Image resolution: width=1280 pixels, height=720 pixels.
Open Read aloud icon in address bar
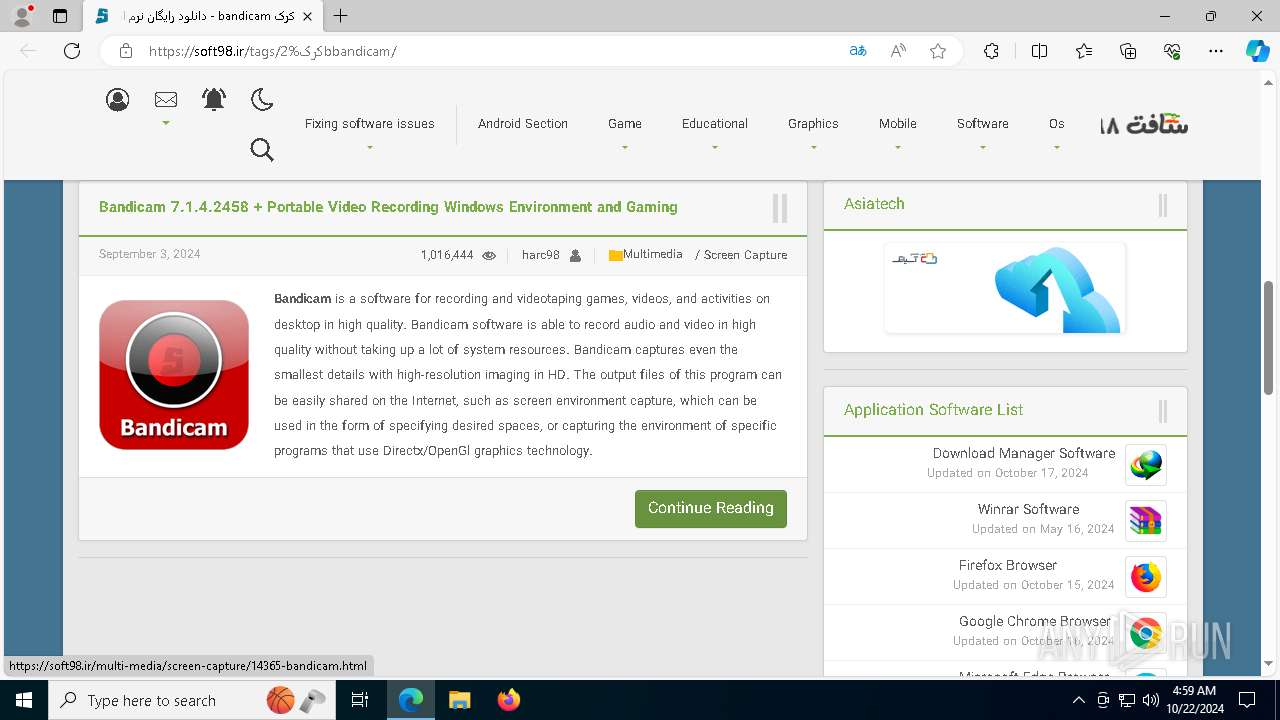click(x=898, y=51)
